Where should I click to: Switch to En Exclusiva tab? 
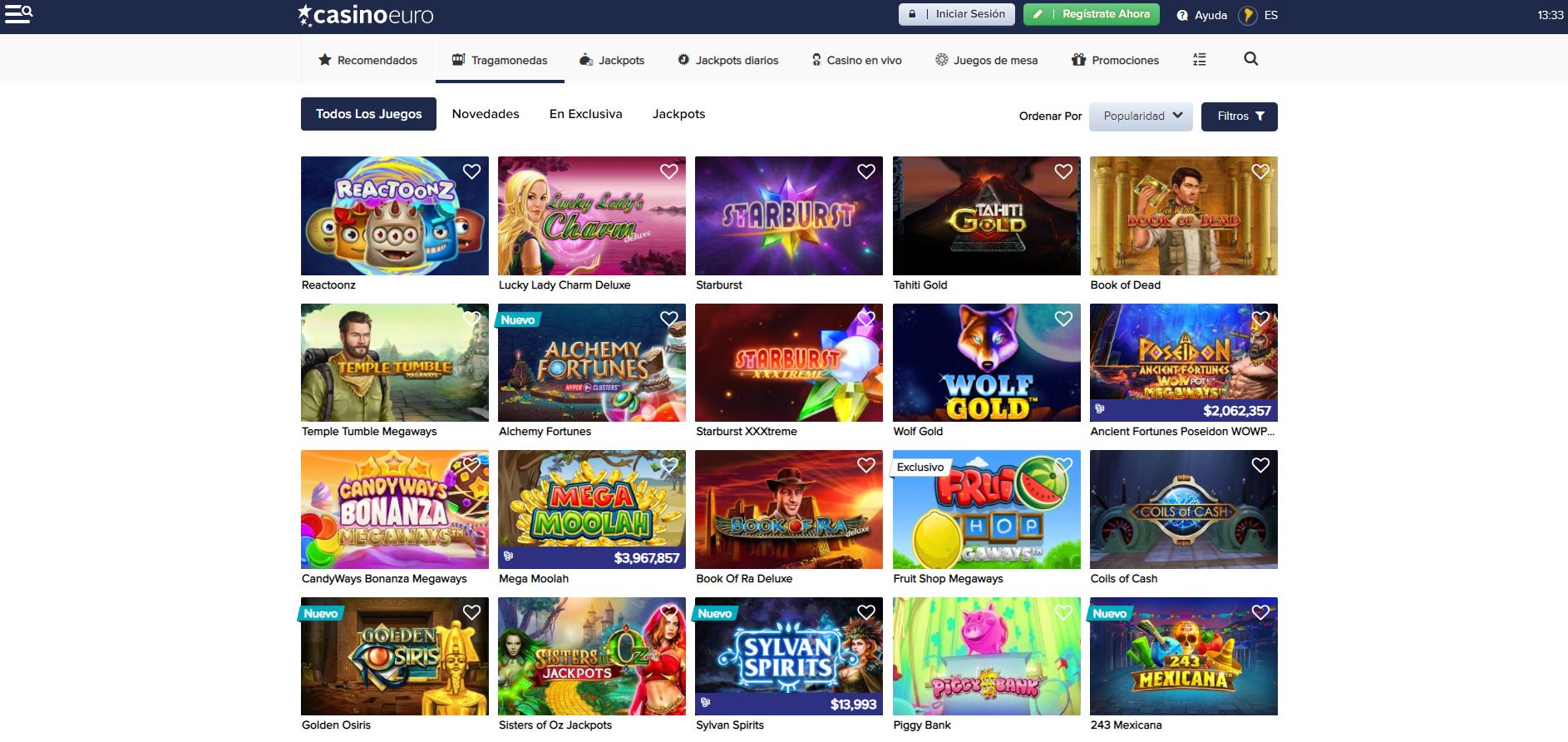[x=585, y=114]
